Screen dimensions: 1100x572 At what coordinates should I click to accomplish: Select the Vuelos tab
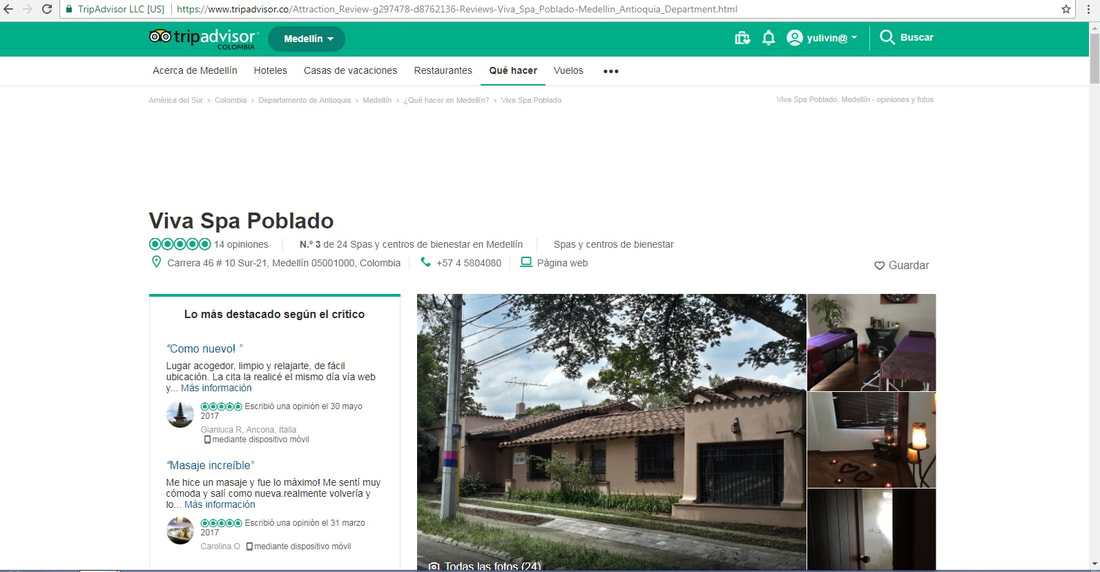pos(568,71)
